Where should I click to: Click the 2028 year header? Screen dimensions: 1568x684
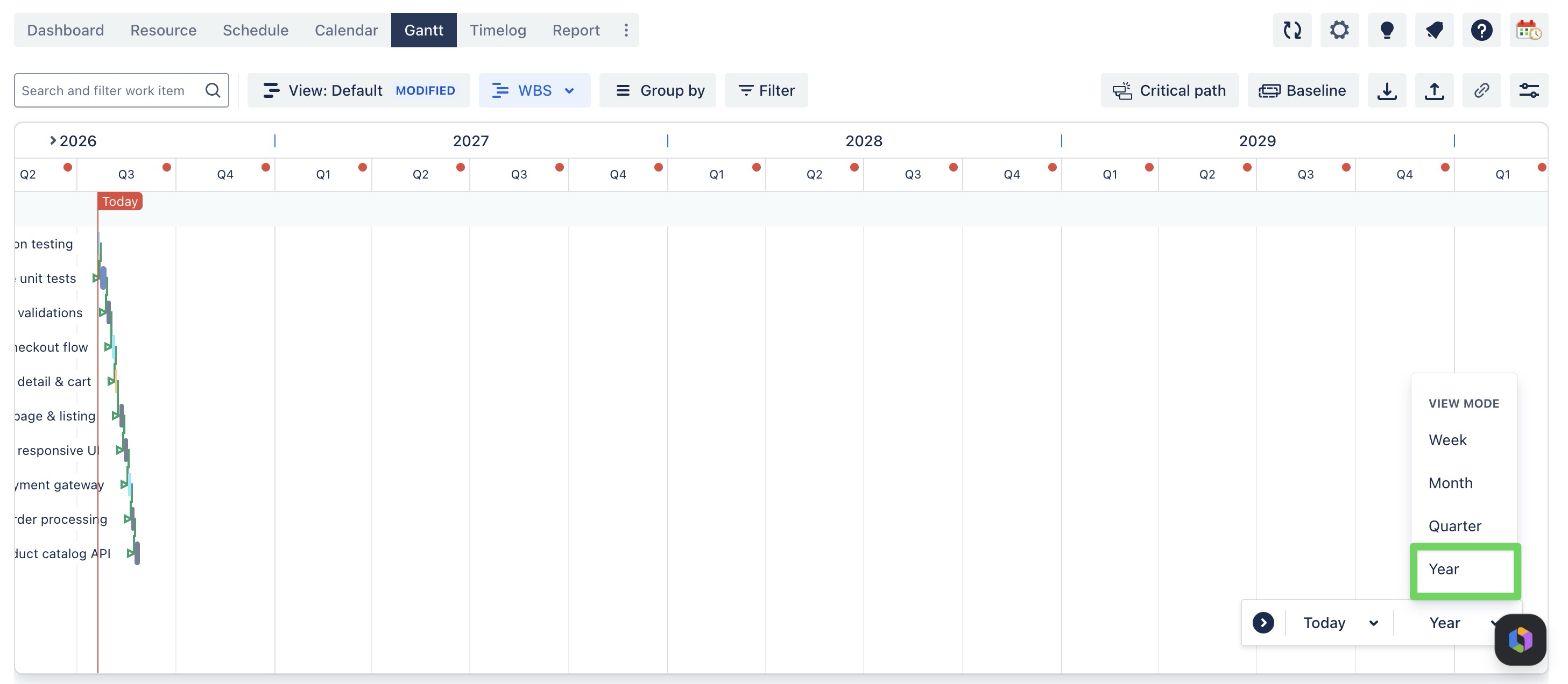pyautogui.click(x=864, y=140)
